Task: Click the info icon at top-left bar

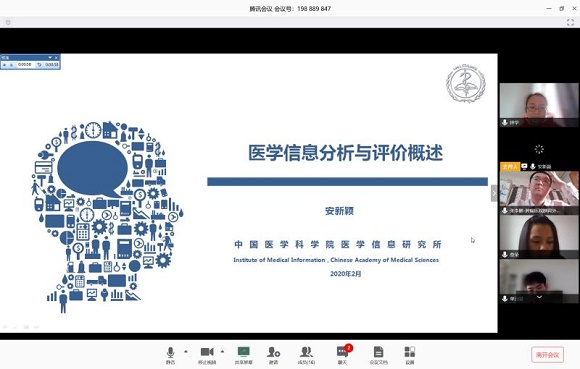Action: click(8, 23)
